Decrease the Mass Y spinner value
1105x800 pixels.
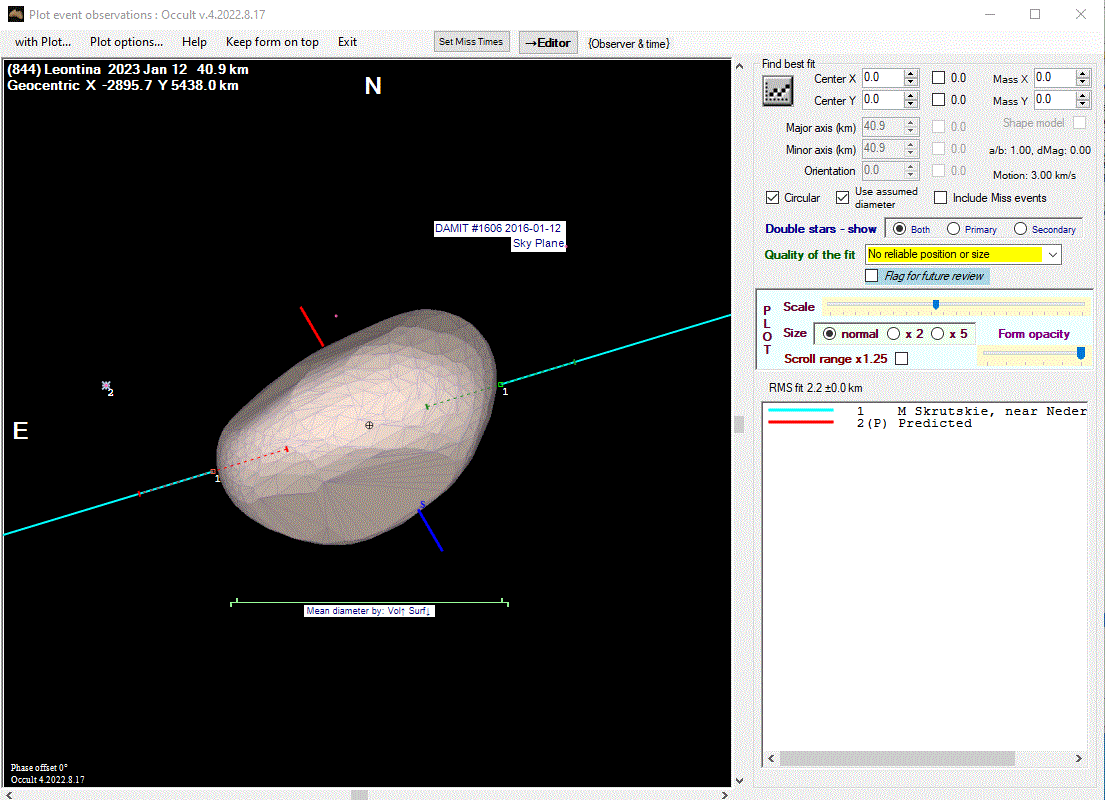pyautogui.click(x=1083, y=104)
